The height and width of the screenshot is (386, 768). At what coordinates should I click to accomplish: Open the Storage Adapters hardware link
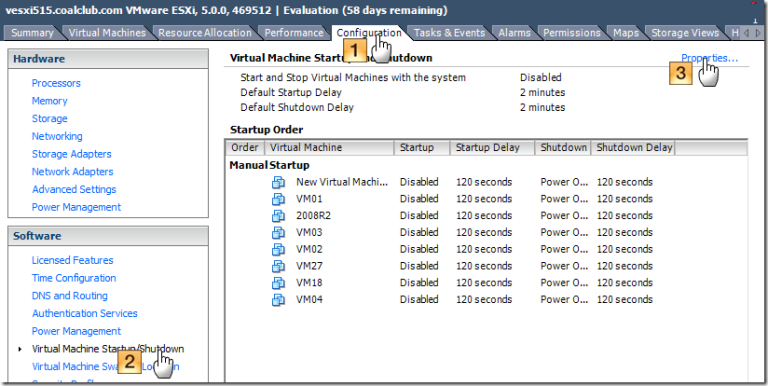click(72, 154)
